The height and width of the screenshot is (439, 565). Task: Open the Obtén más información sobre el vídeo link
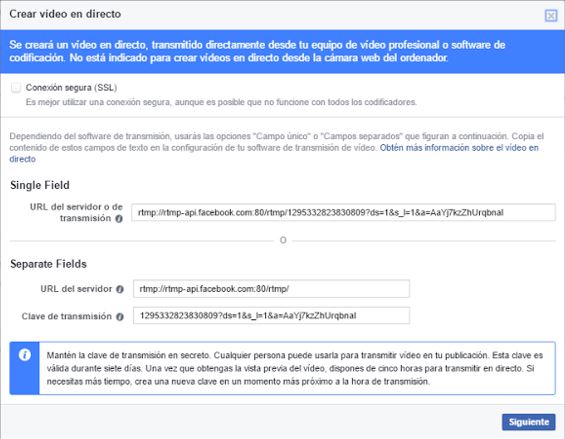(x=274, y=153)
